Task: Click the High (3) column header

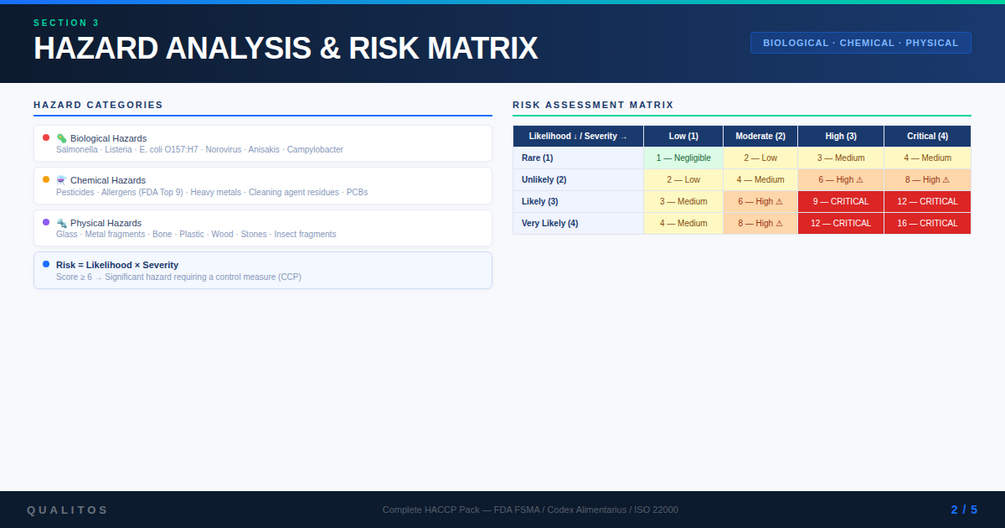Action: [841, 136]
